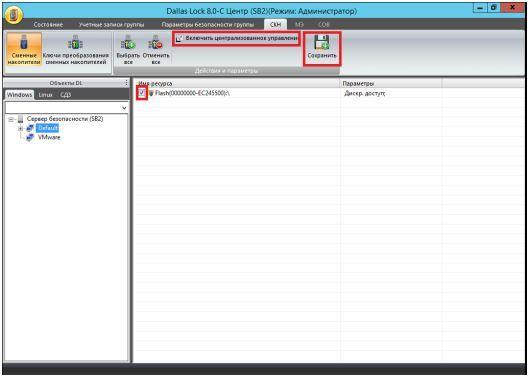Viewport: 530px width, 378px height.
Task: Click the Dallas Lock application logo button
Action: tap(14, 14)
